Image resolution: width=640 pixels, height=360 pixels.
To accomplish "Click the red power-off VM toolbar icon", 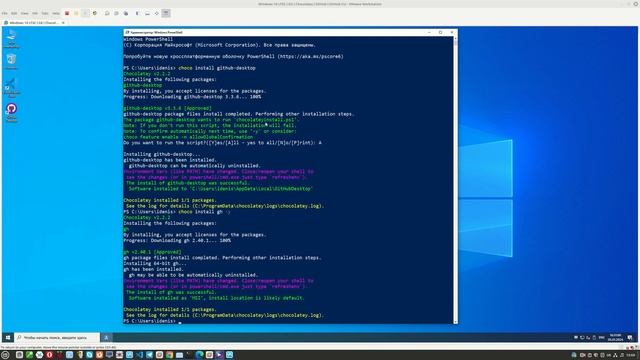I will (67, 13).
